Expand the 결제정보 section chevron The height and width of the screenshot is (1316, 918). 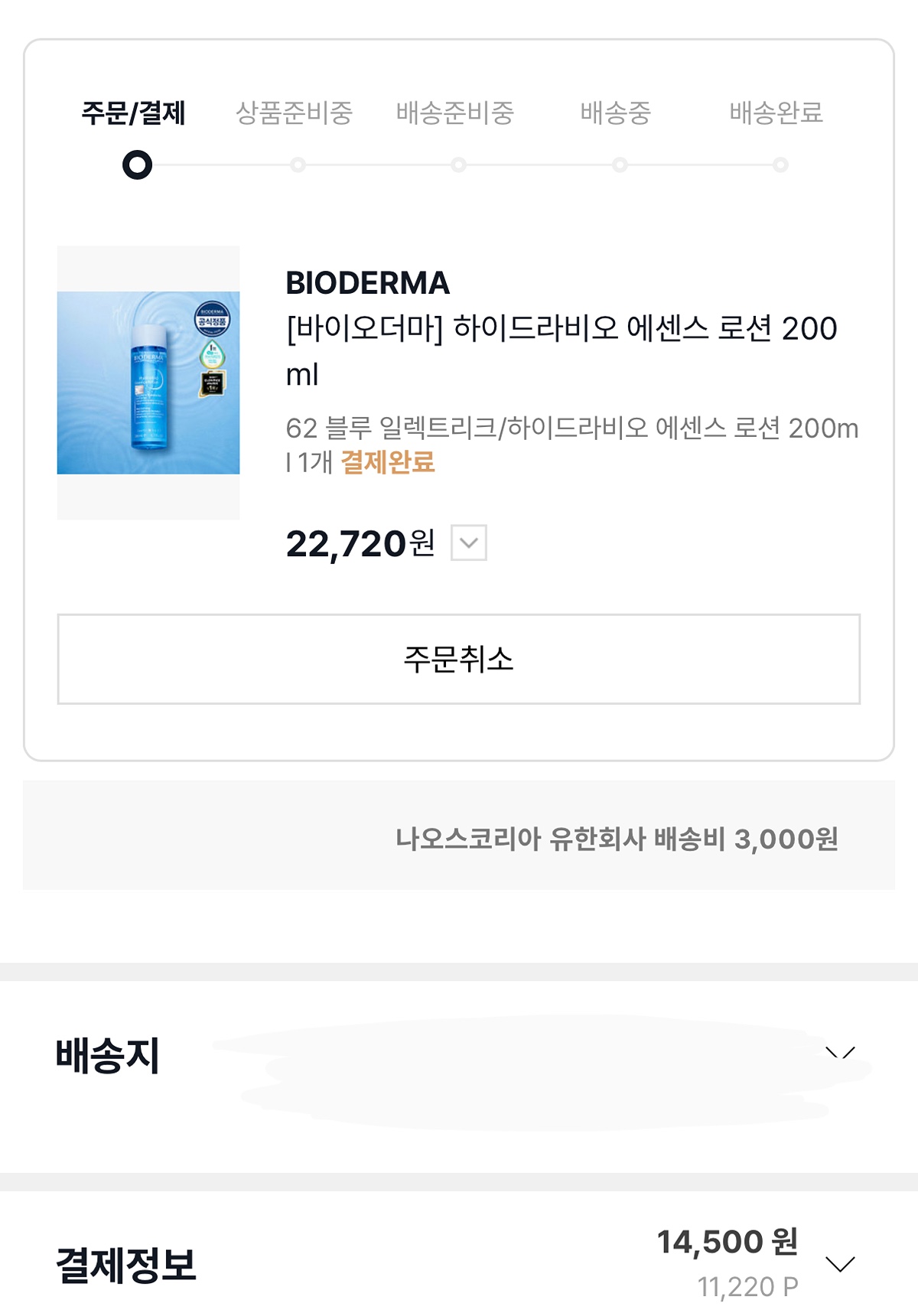point(840,1264)
